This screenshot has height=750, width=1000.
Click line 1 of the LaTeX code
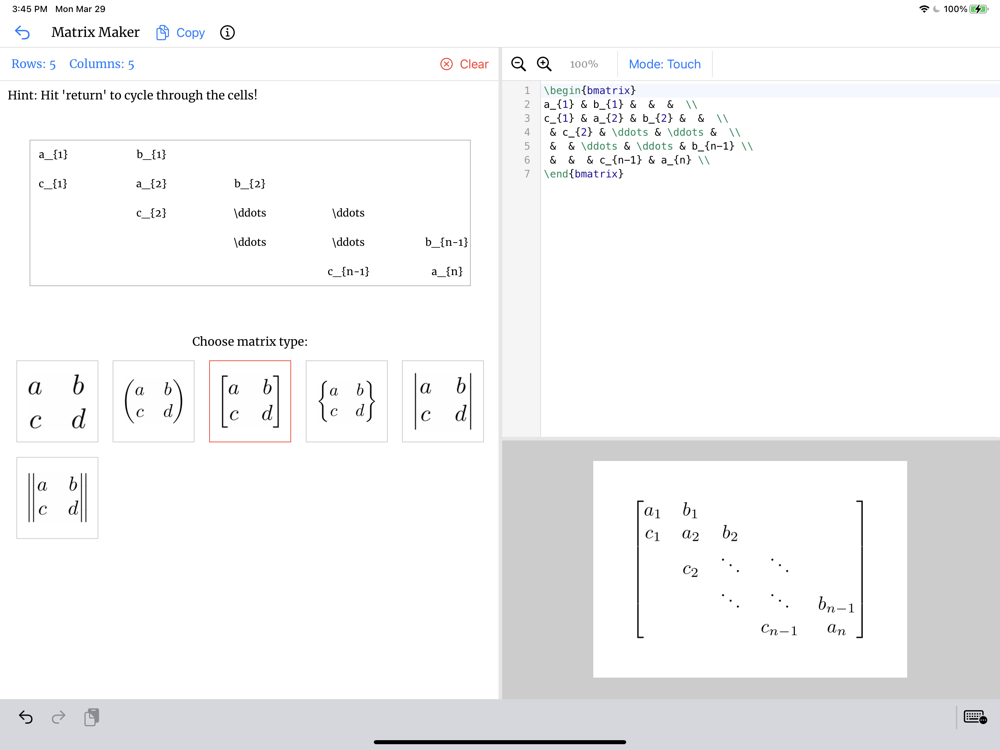pos(768,91)
